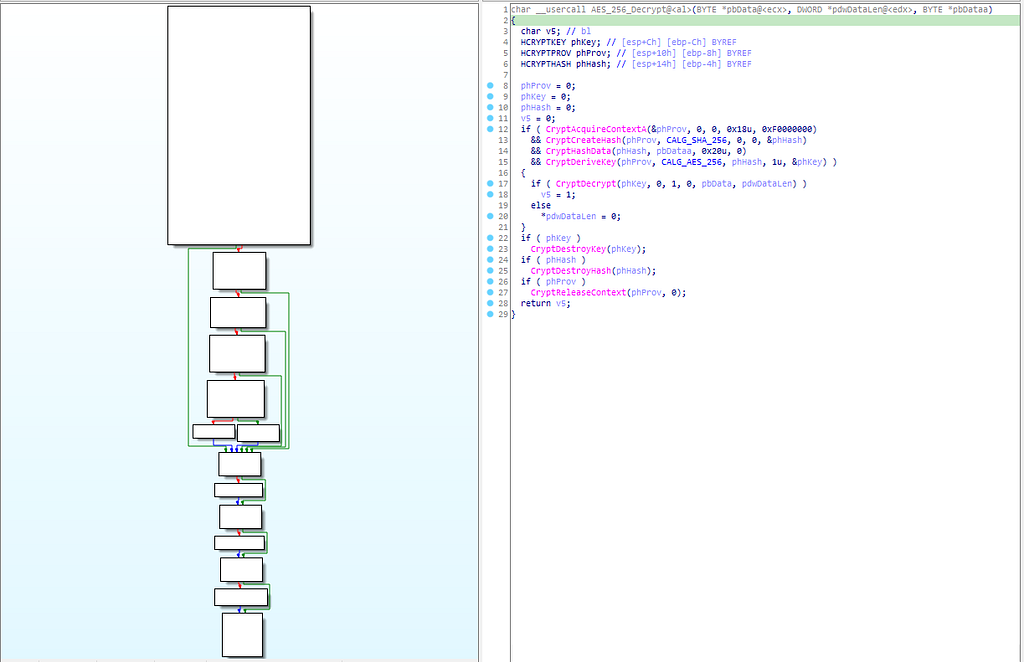Toggle breakpoint dot on closing brace line 29
This screenshot has width=1024, height=662.
pos(490,314)
